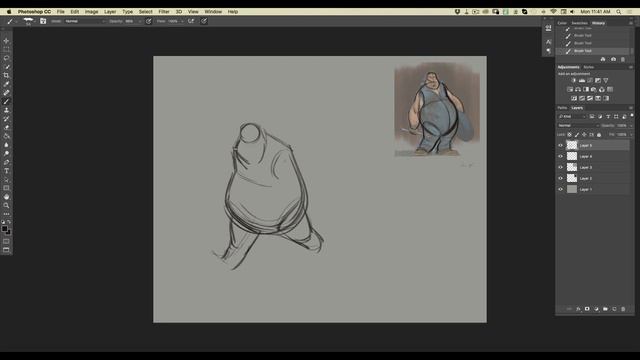Open the Window menu
This screenshot has height=360, width=640.
[x=213, y=11]
